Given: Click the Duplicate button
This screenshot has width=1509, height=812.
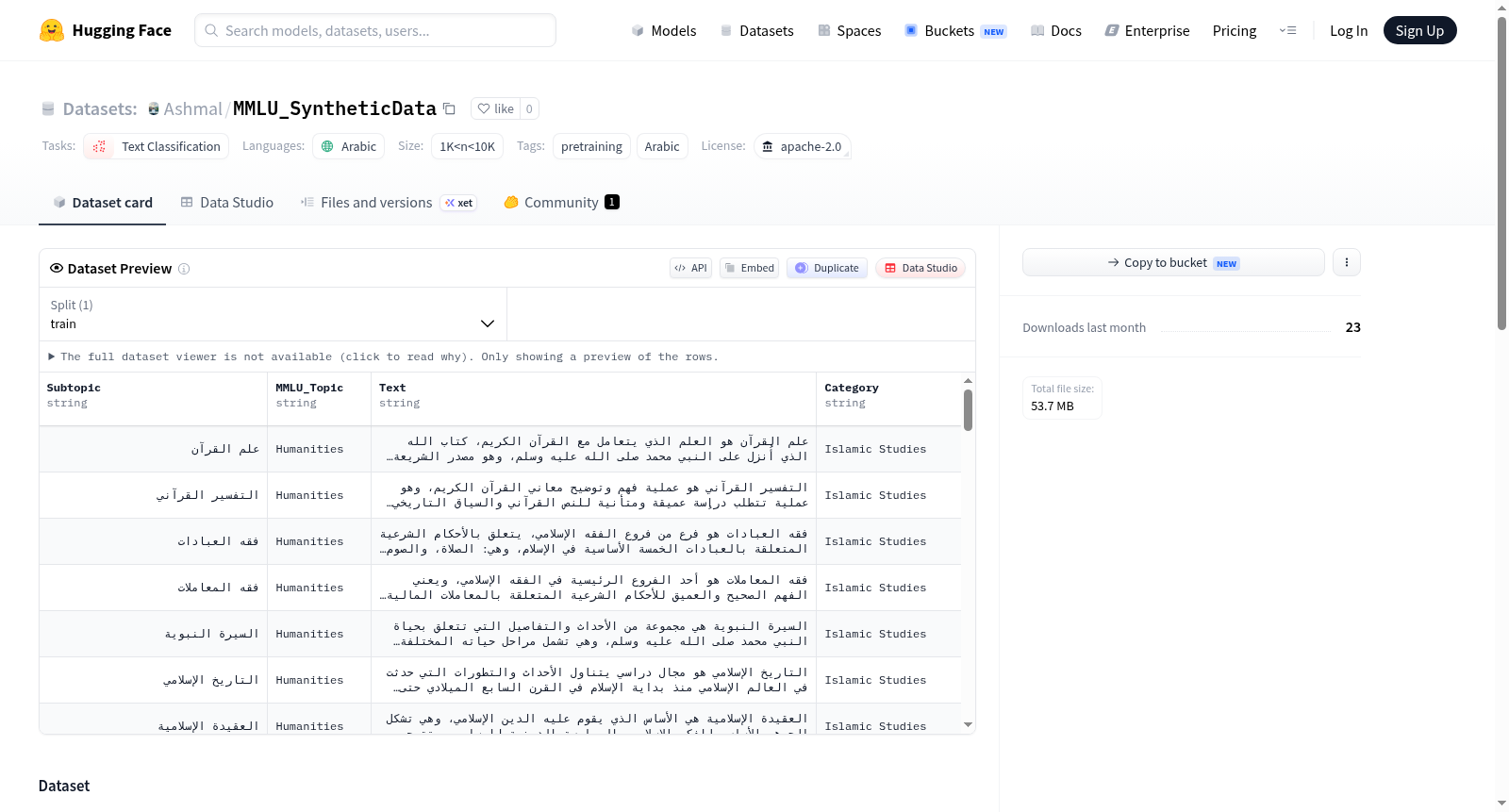Looking at the screenshot, I should tap(827, 268).
